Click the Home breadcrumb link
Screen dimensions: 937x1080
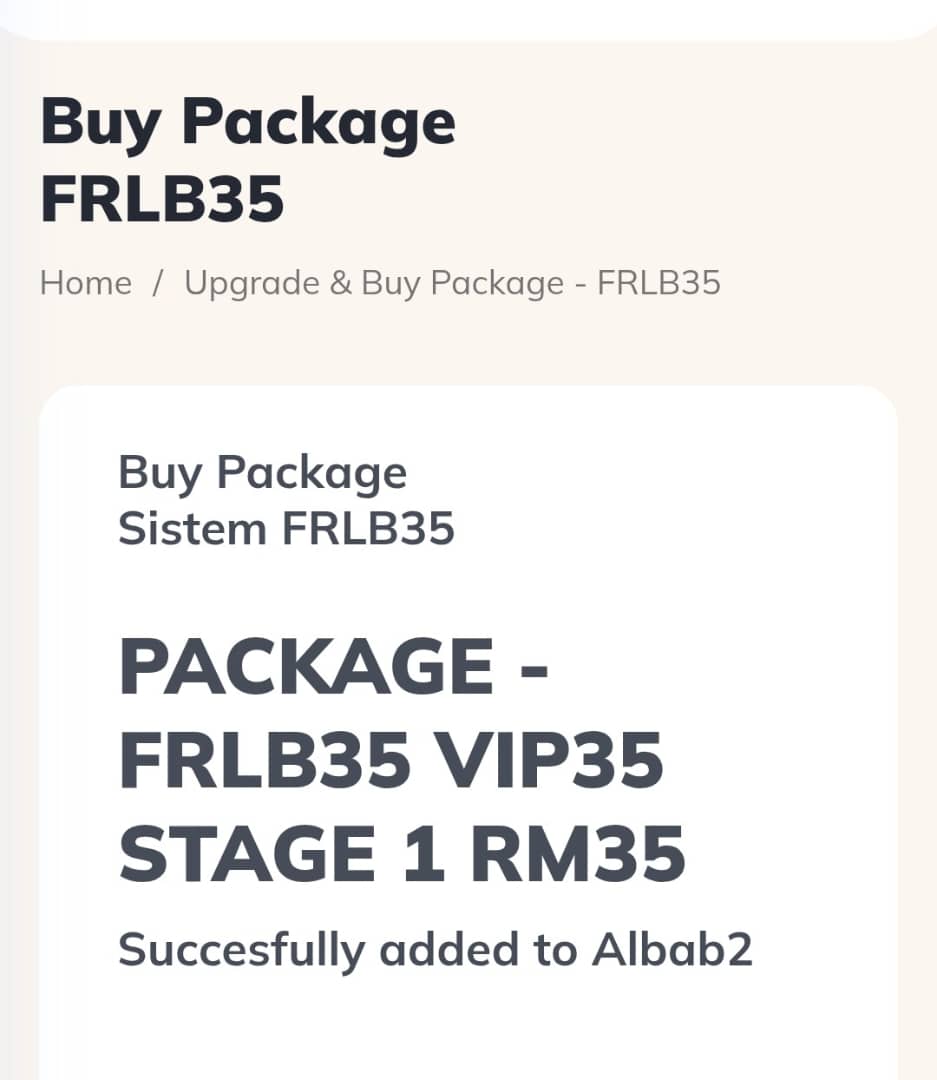pos(85,283)
